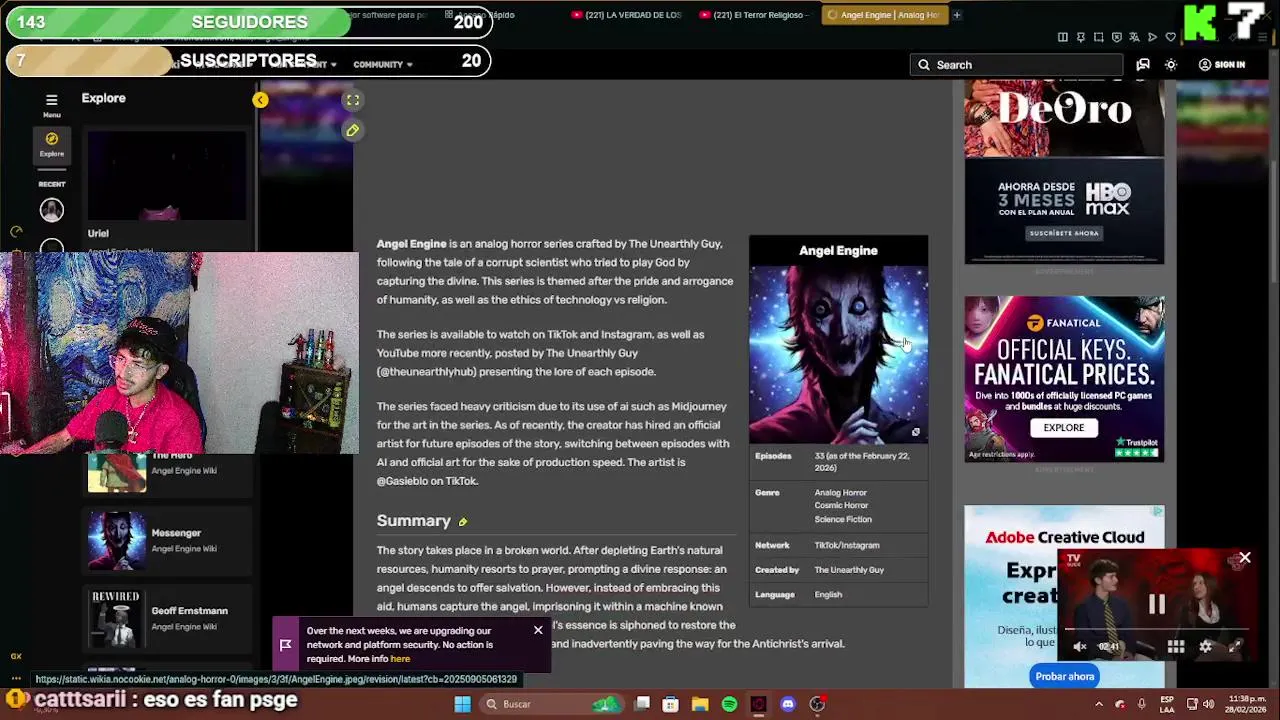Viewport: 1280px width, 720px height.
Task: Switch to 'El Terror Religioso' tab
Action: pos(755,14)
